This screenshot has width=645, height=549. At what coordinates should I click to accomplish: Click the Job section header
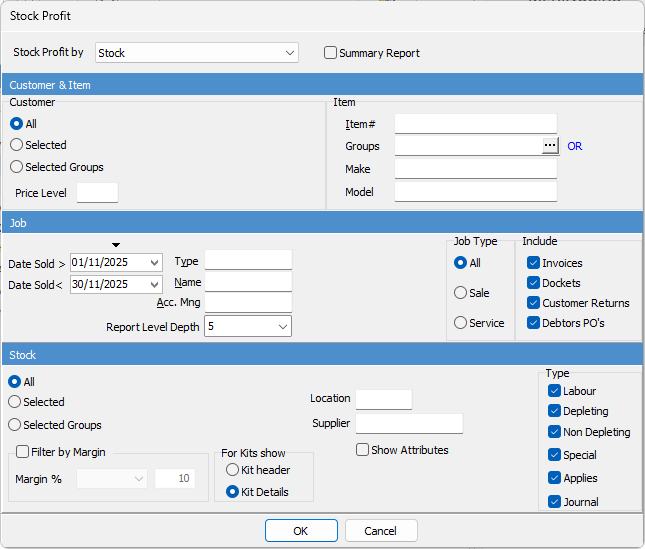click(x=322, y=223)
